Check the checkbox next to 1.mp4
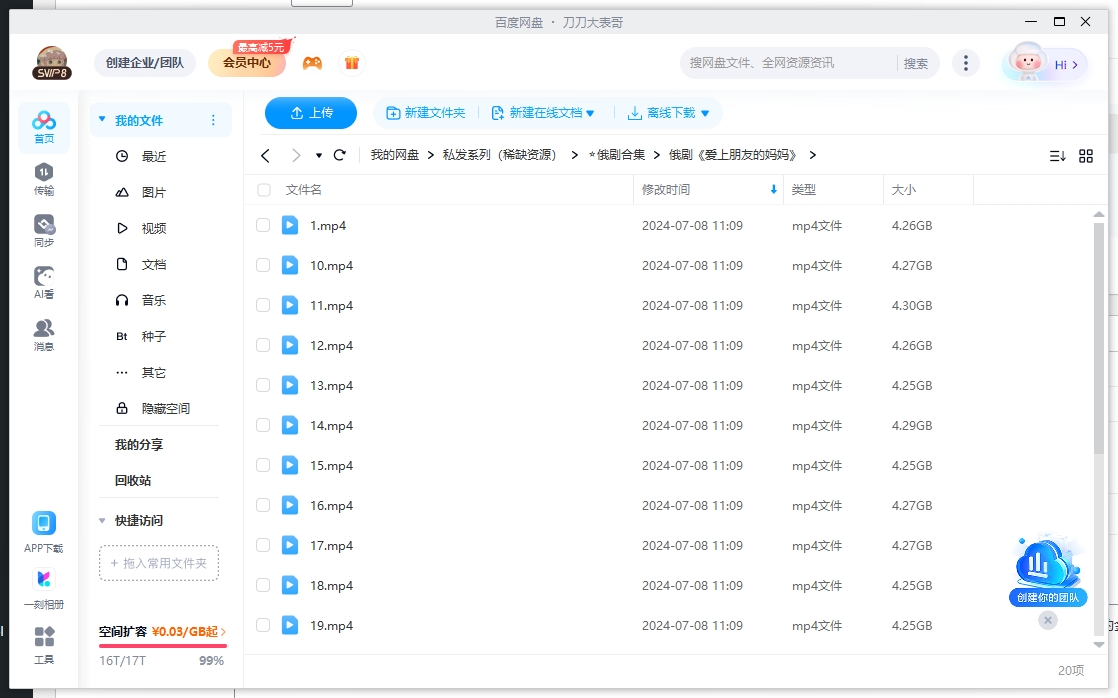The image size is (1118, 698). click(263, 225)
